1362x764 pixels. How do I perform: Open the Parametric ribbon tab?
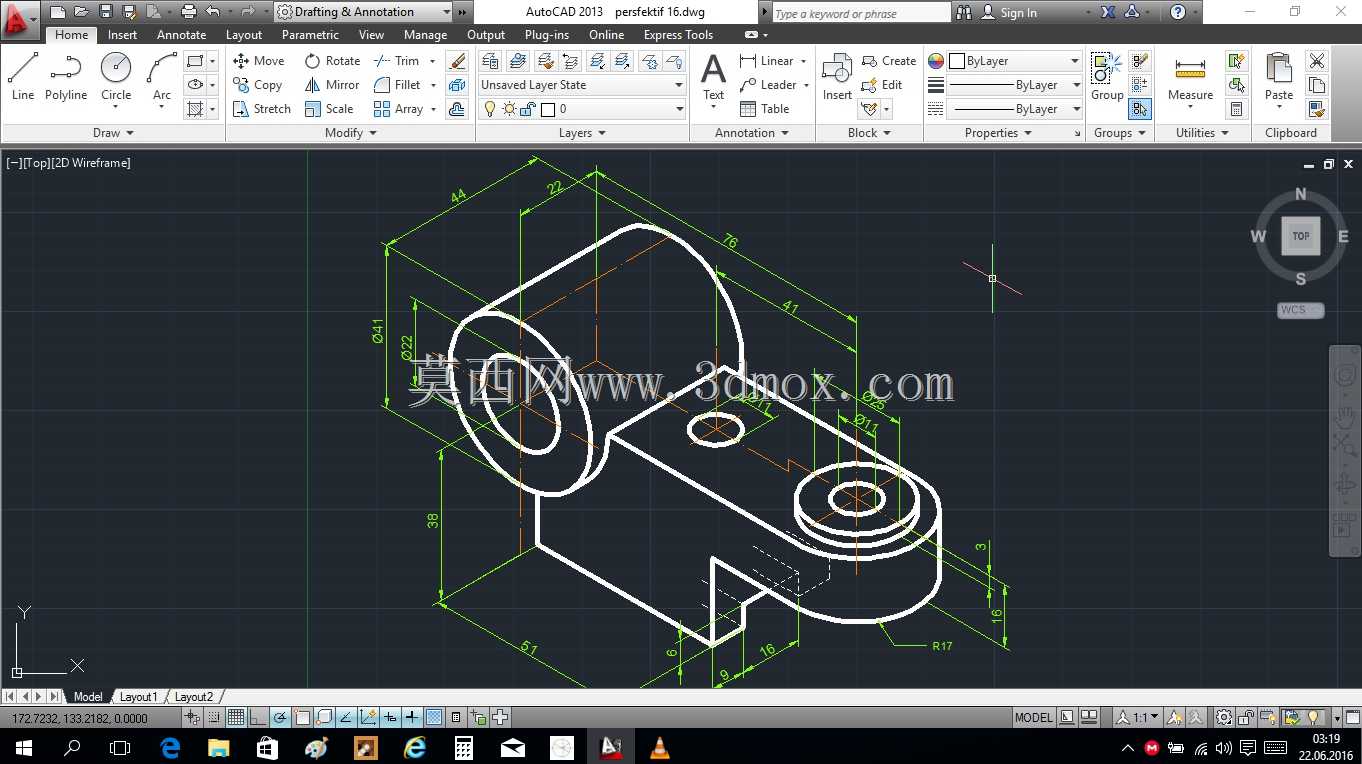pyautogui.click(x=310, y=35)
